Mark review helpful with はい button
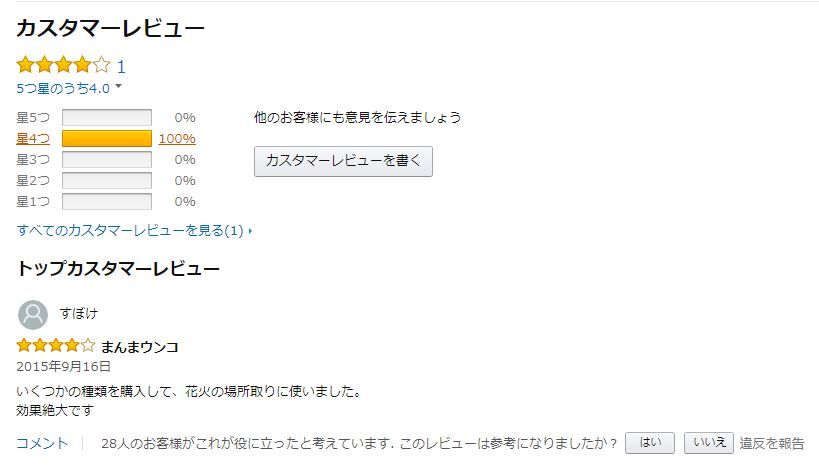819x472 pixels. [650, 443]
